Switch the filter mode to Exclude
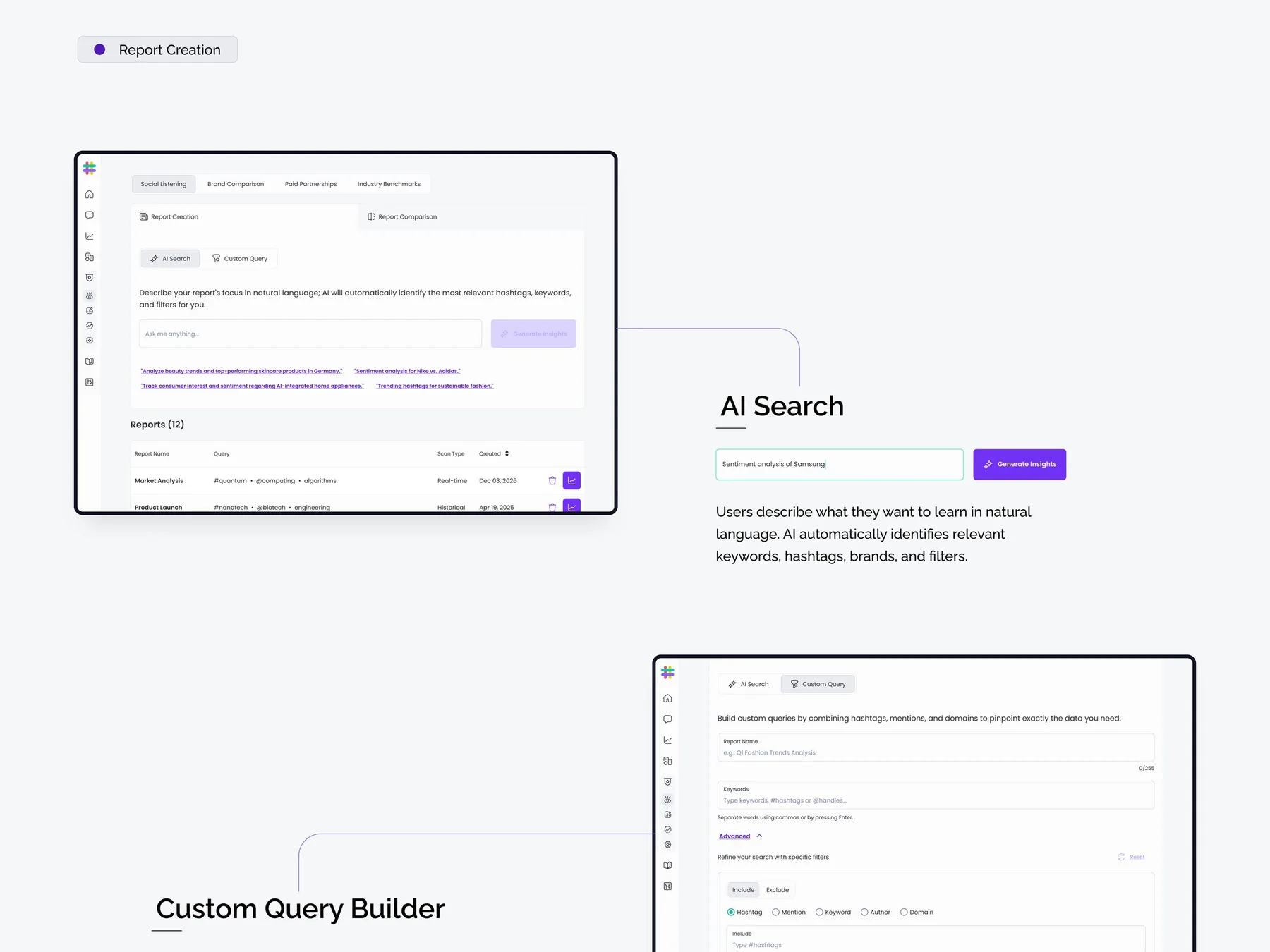Viewport: 1270px width, 952px height. pos(778,890)
